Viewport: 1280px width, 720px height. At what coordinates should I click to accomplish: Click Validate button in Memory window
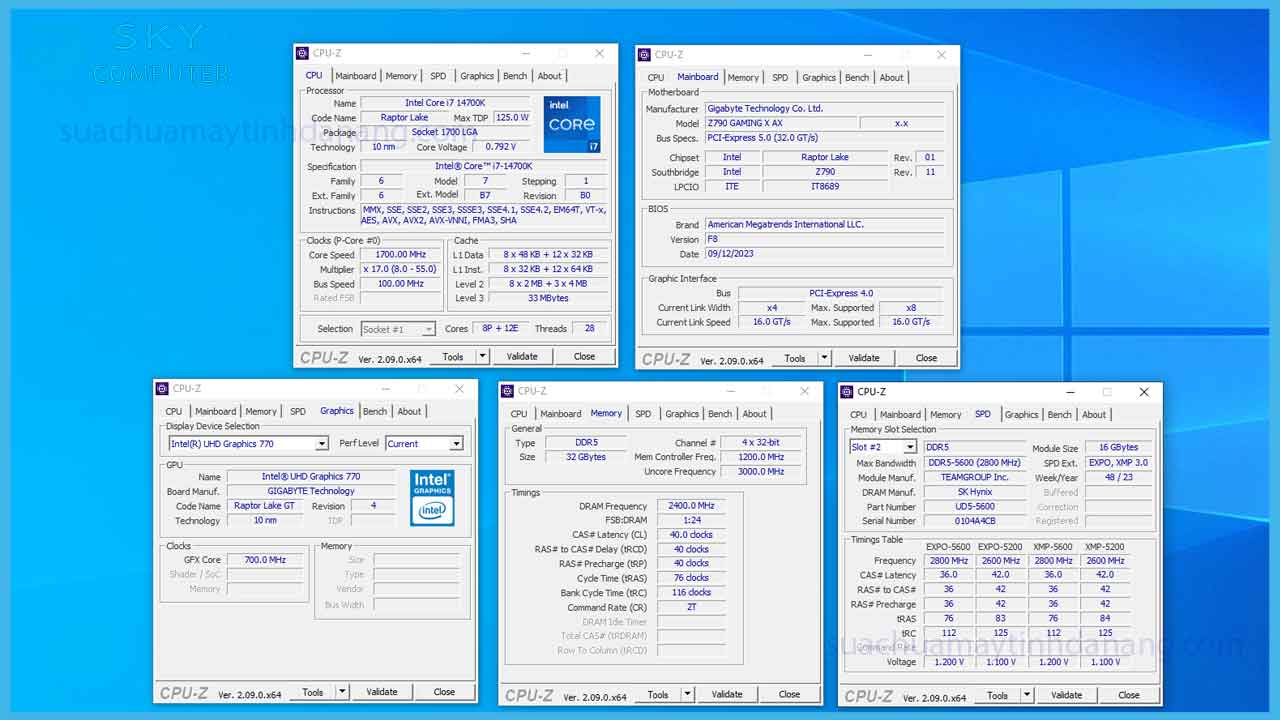coord(727,694)
